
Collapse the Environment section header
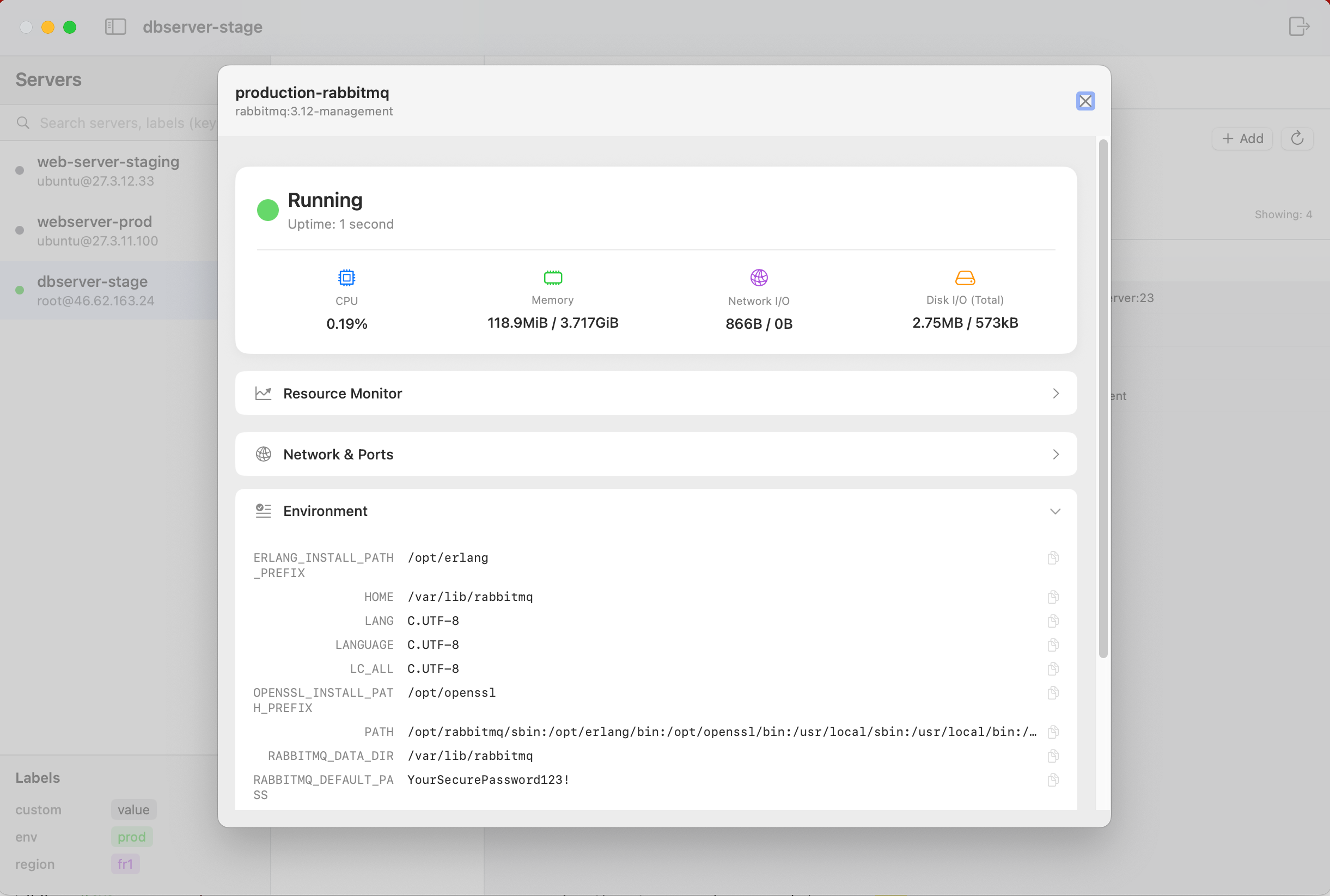tap(656, 511)
